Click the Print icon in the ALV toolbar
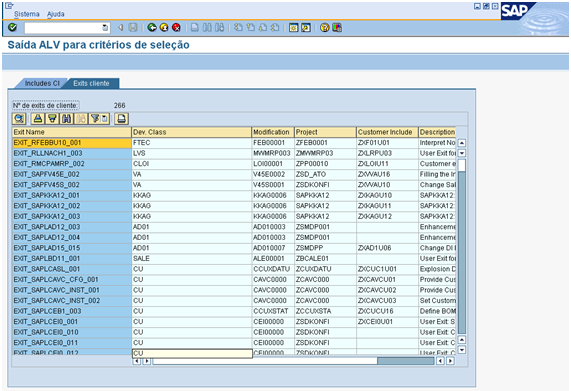Viewport: 571px width, 391px height. [x=122, y=119]
